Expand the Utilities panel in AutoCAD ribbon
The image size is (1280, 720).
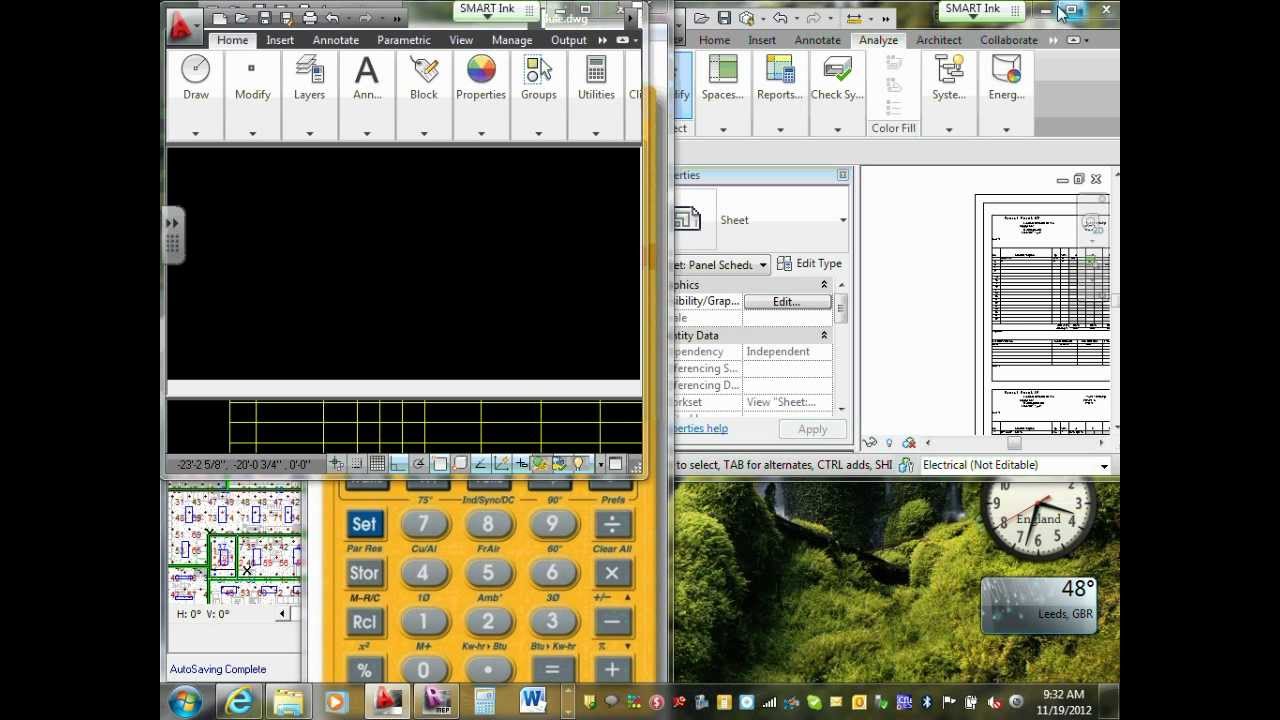596,133
